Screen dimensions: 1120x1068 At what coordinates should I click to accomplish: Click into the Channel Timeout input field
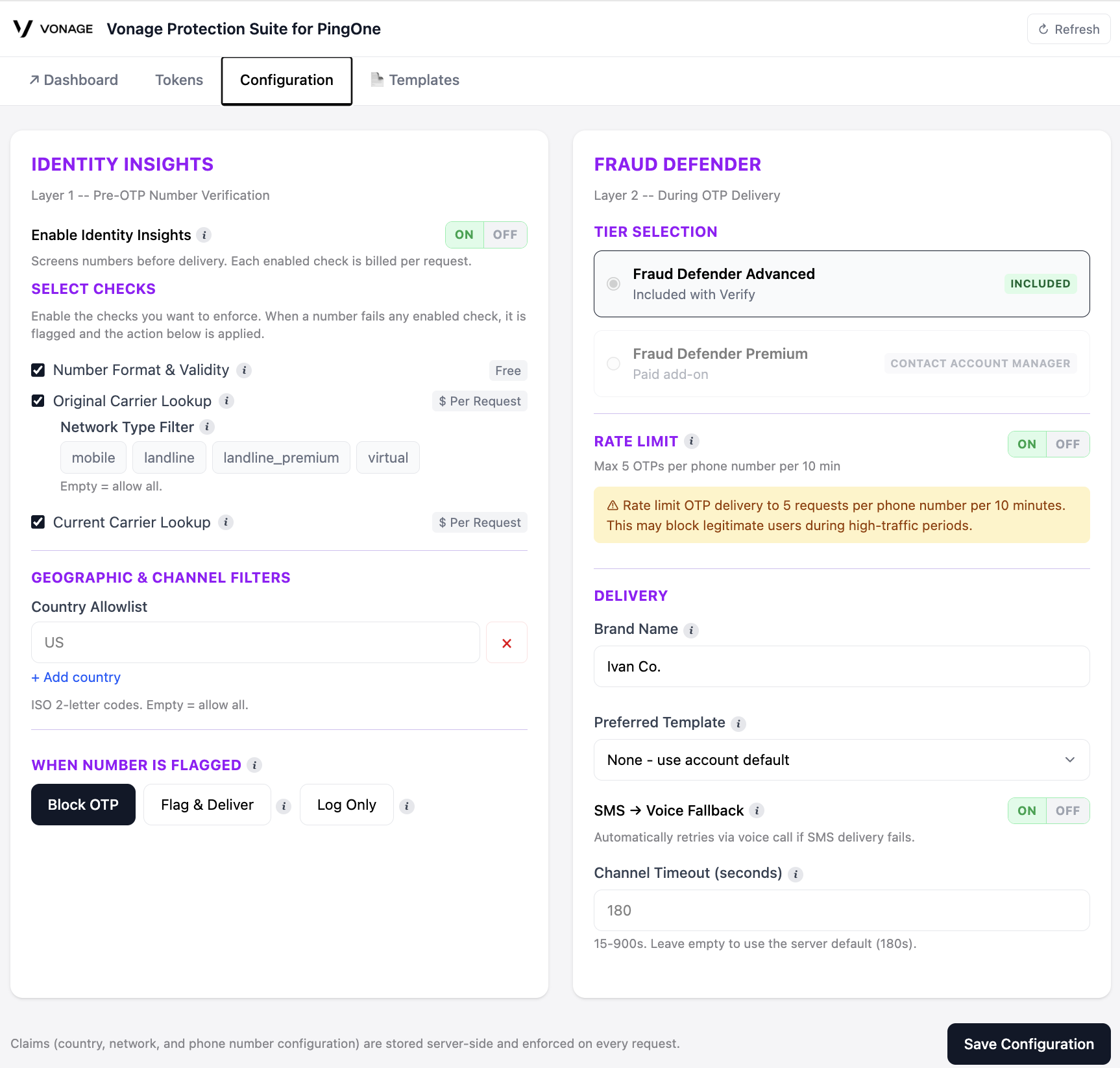(x=842, y=910)
